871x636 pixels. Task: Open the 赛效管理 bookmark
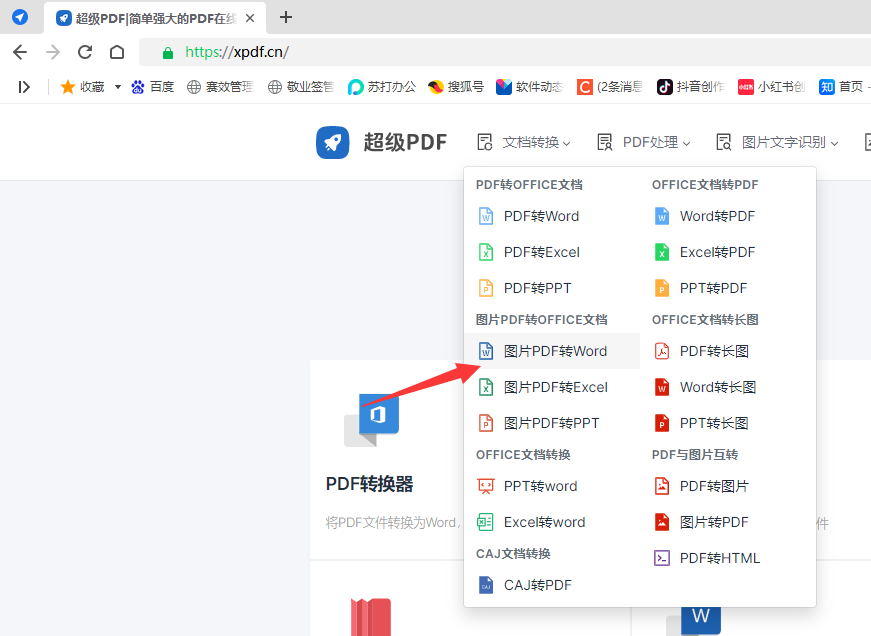click(220, 87)
